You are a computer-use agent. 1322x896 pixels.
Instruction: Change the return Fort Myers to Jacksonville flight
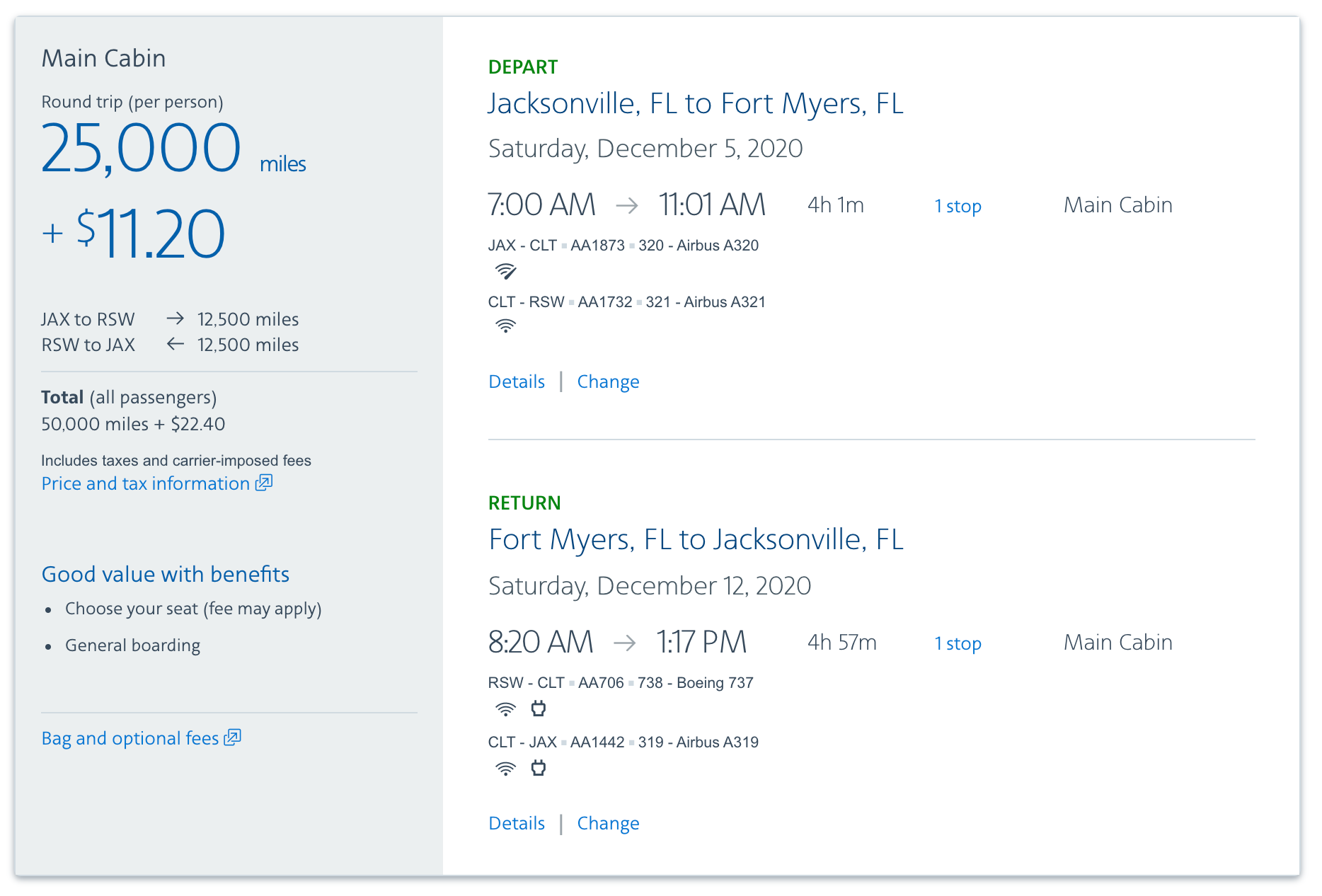[x=608, y=823]
